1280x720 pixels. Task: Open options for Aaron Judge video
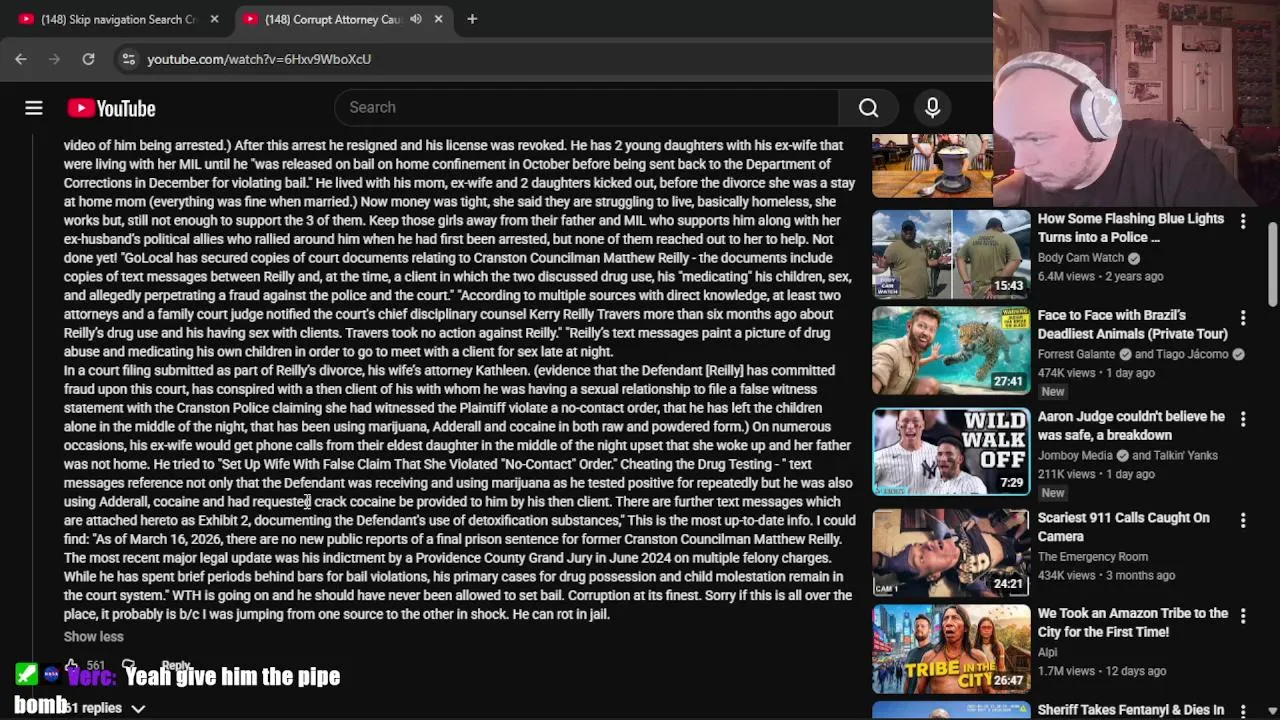coord(1243,418)
